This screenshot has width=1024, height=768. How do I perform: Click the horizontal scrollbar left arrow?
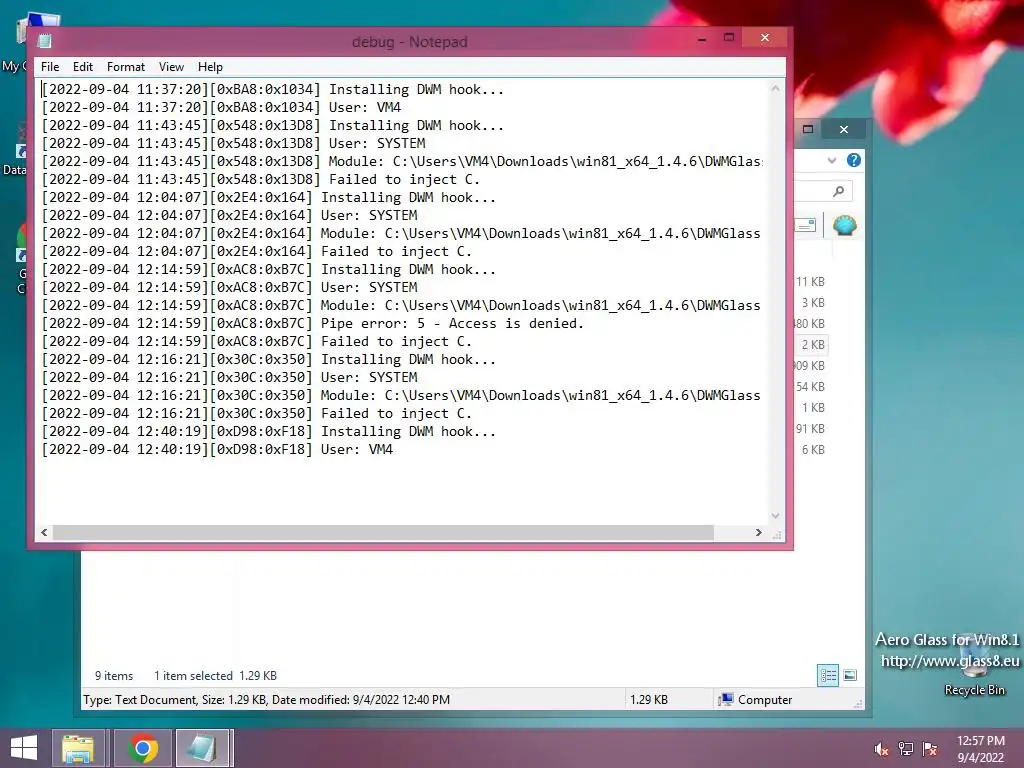[x=44, y=532]
